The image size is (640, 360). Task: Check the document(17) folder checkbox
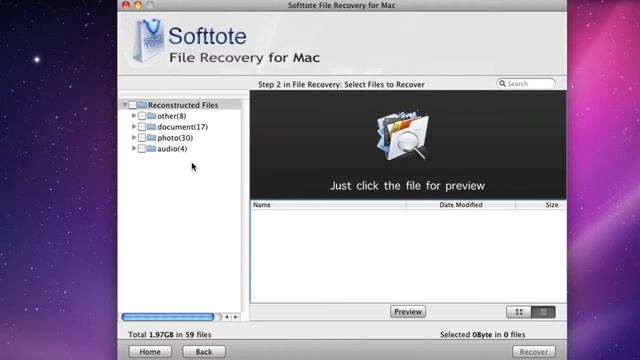(x=142, y=127)
